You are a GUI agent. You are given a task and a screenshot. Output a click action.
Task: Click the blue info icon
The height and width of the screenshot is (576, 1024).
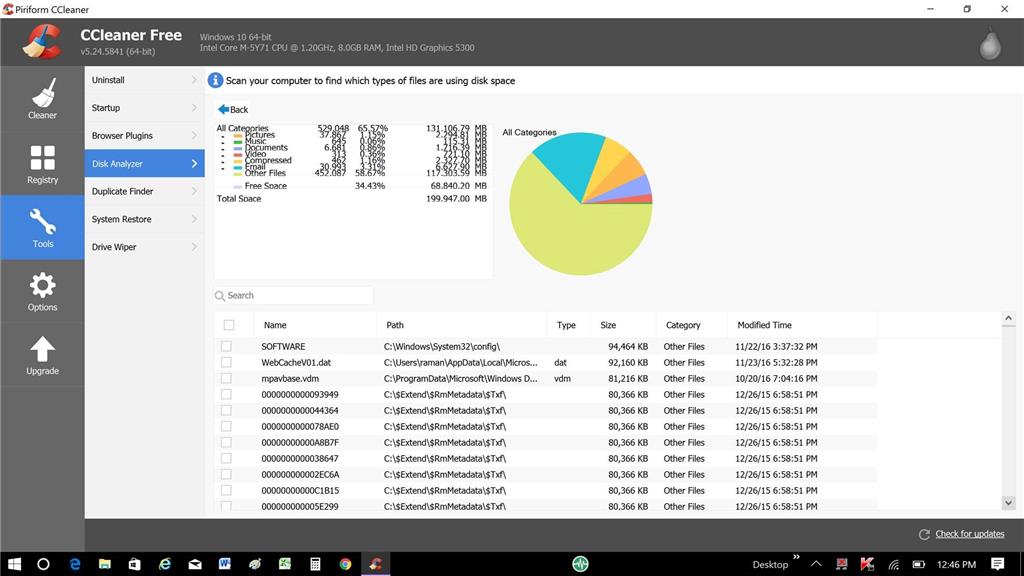click(x=215, y=80)
